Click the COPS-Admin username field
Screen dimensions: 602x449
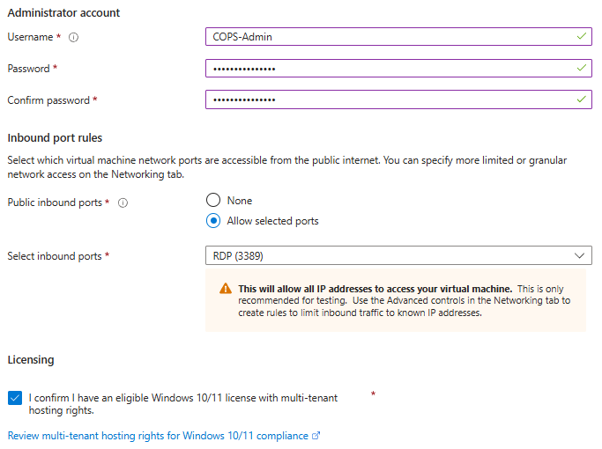click(x=399, y=37)
